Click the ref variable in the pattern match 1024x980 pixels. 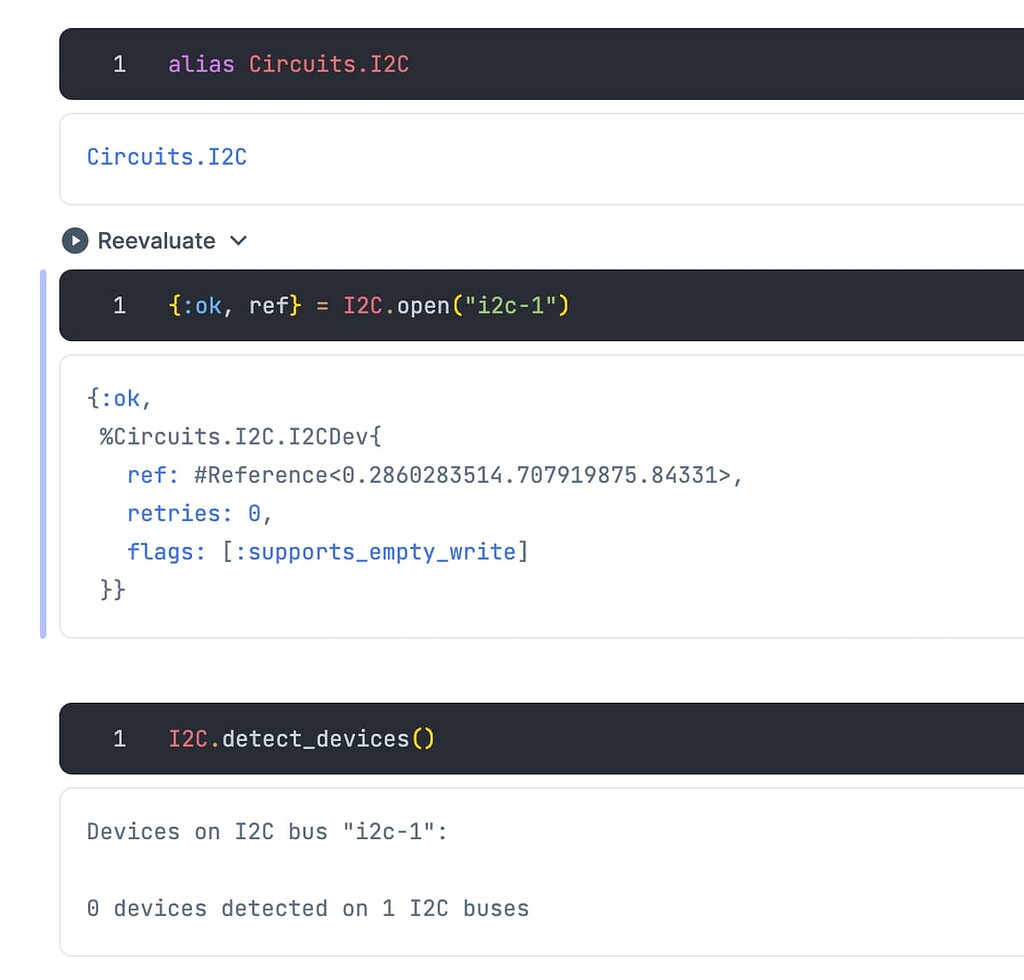pyautogui.click(x=268, y=305)
